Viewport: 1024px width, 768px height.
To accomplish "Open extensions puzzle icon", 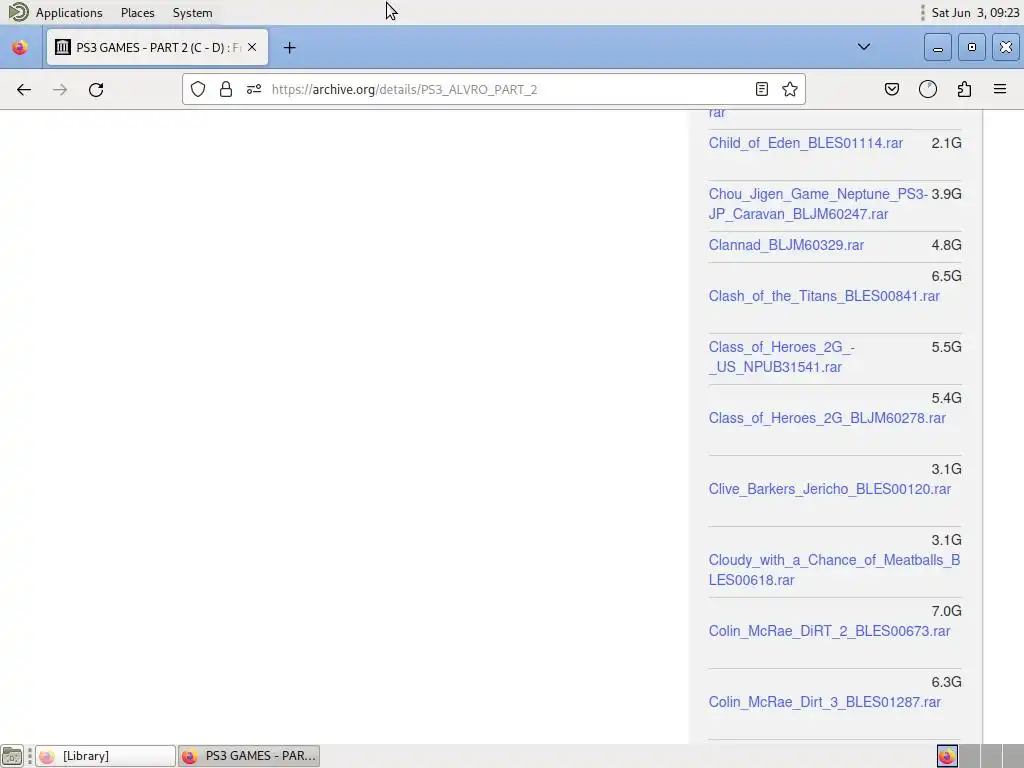I will click(x=964, y=89).
